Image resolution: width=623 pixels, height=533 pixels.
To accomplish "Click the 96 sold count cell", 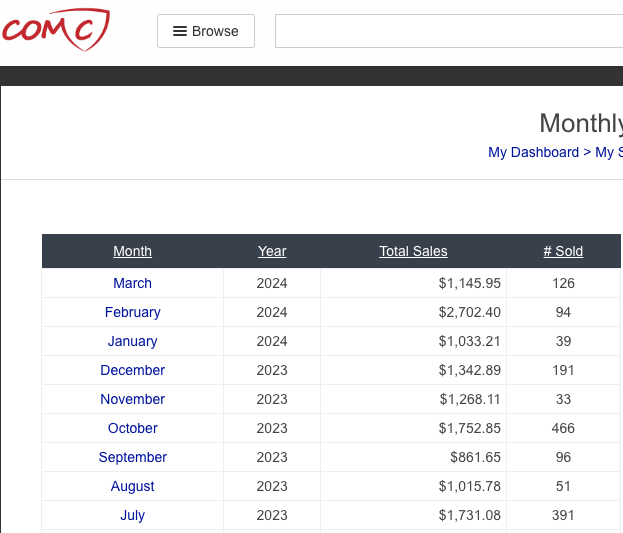I will pyautogui.click(x=563, y=457).
